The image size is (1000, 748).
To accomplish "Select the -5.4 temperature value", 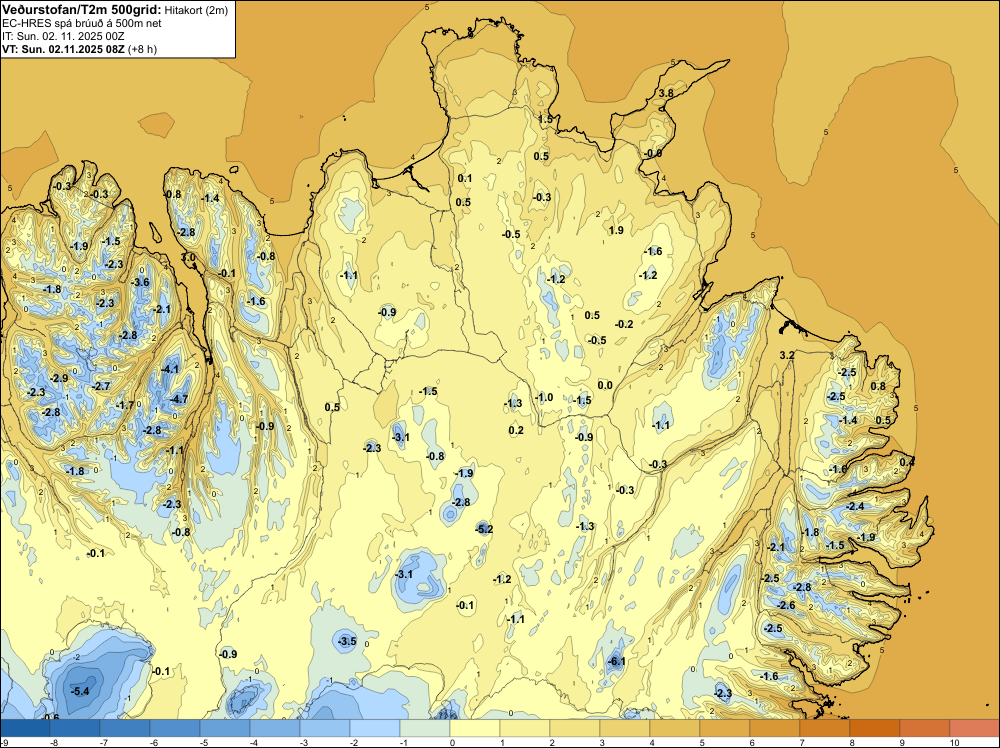I will click(80, 692).
